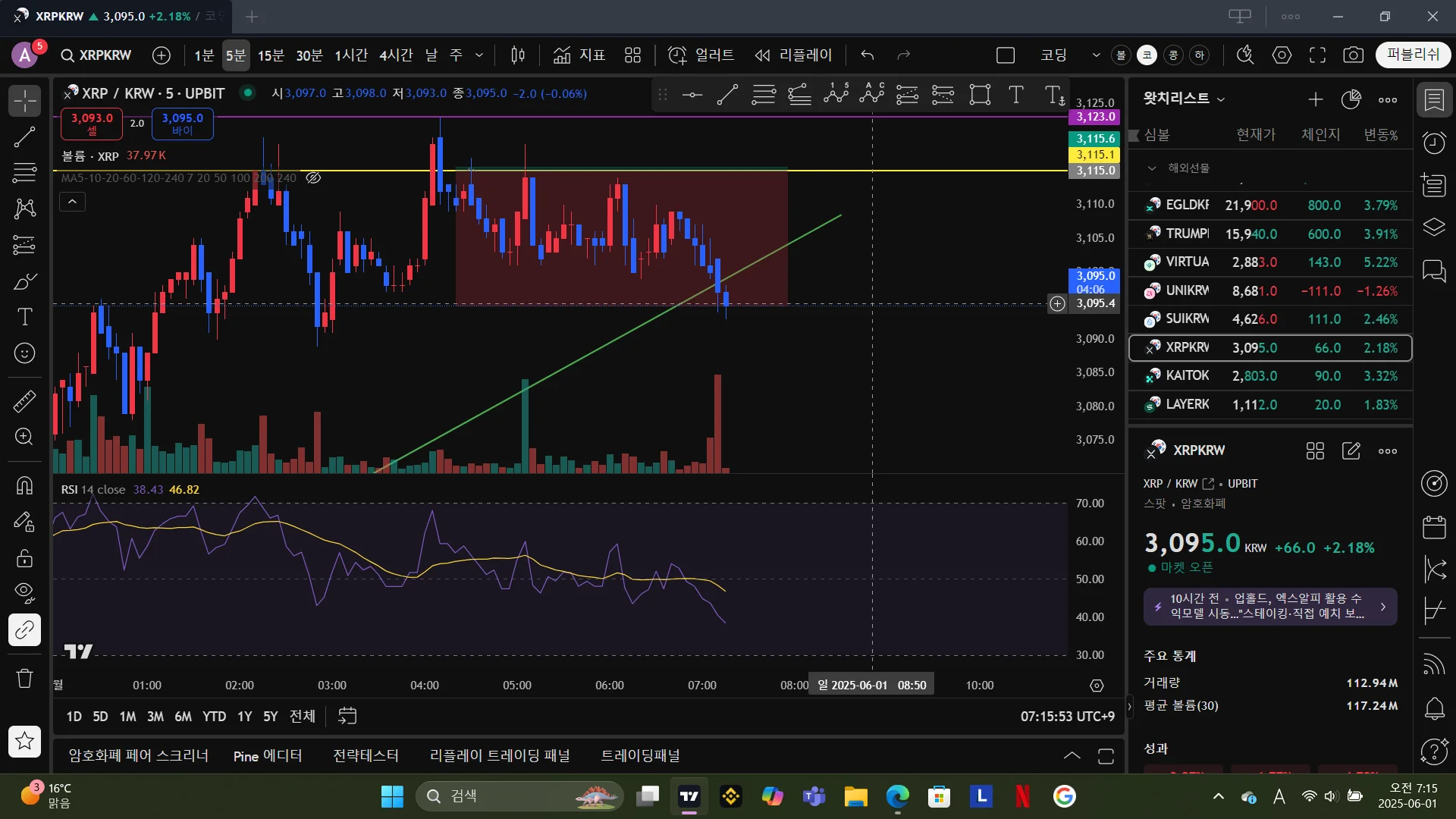Click the trash icon to remove drawings
1456x819 pixels.
tap(24, 678)
